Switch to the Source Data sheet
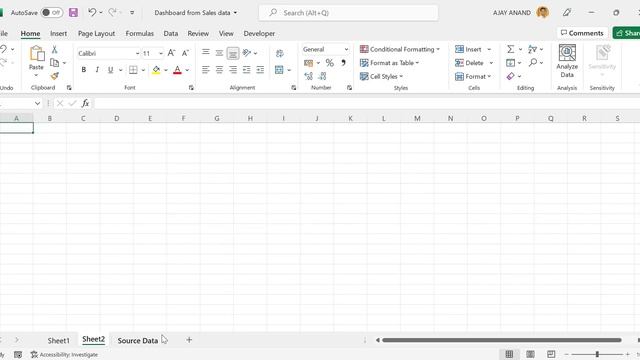640x360 pixels. pyautogui.click(x=138, y=340)
